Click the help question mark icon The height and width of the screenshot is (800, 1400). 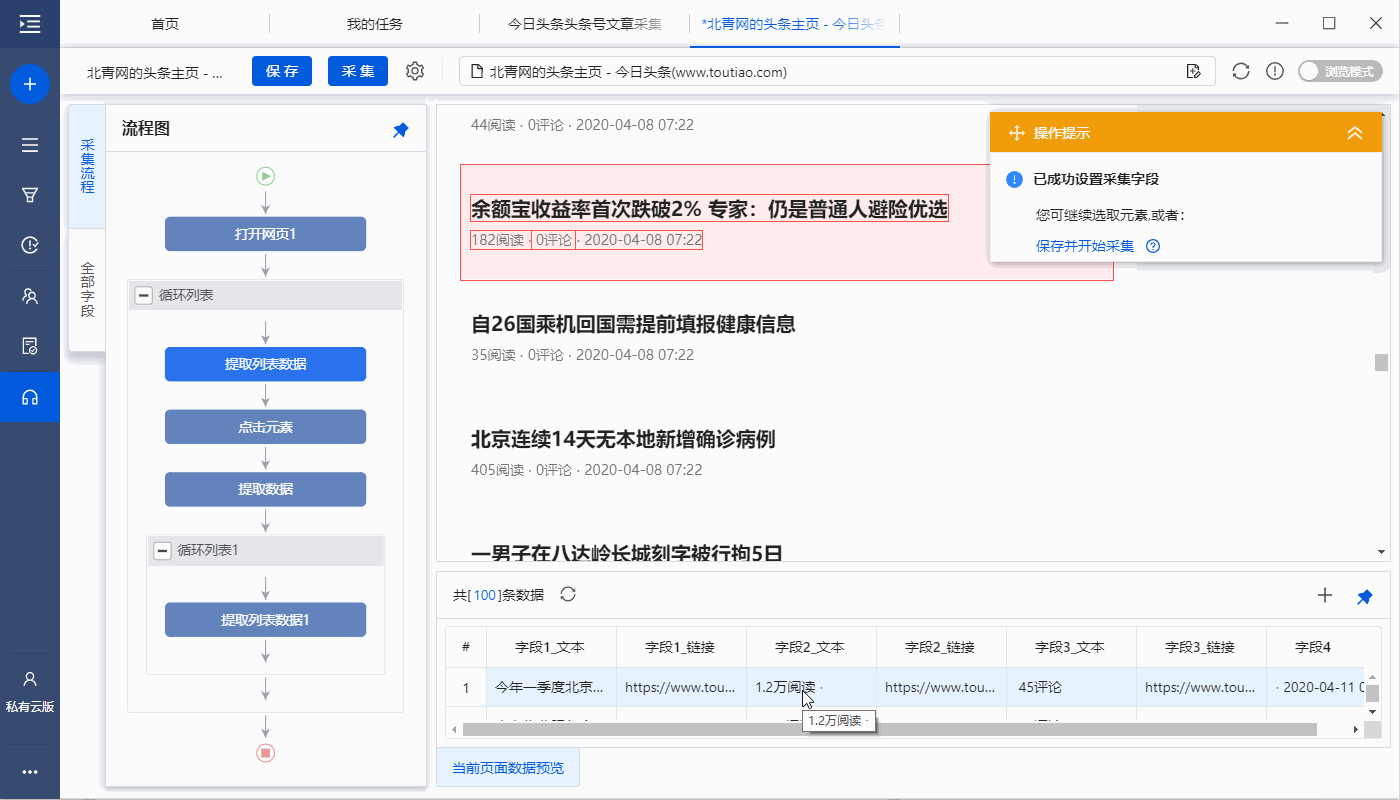1153,246
